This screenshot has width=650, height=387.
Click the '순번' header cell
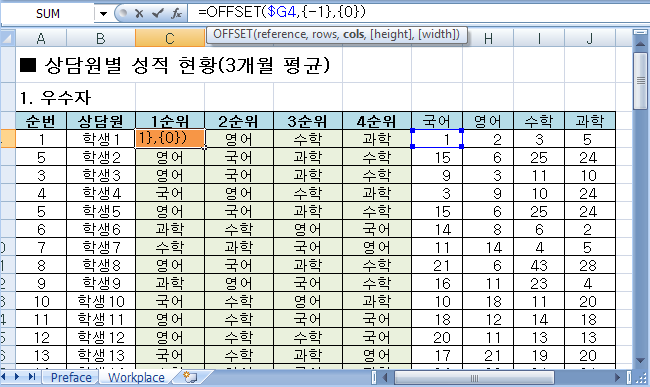point(41,121)
